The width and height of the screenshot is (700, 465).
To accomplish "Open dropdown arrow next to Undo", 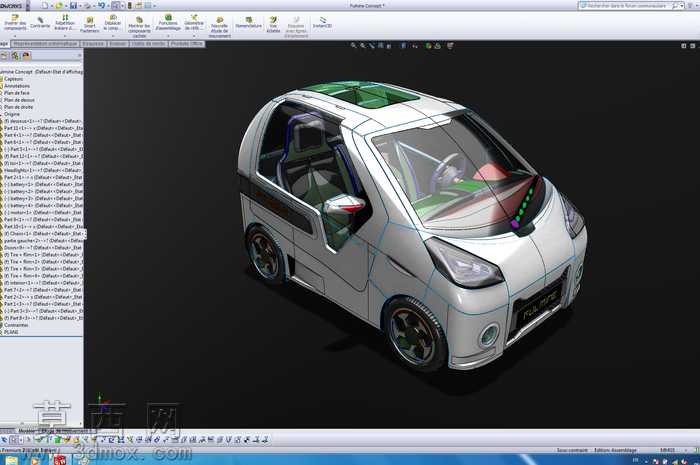I will [x=108, y=6].
